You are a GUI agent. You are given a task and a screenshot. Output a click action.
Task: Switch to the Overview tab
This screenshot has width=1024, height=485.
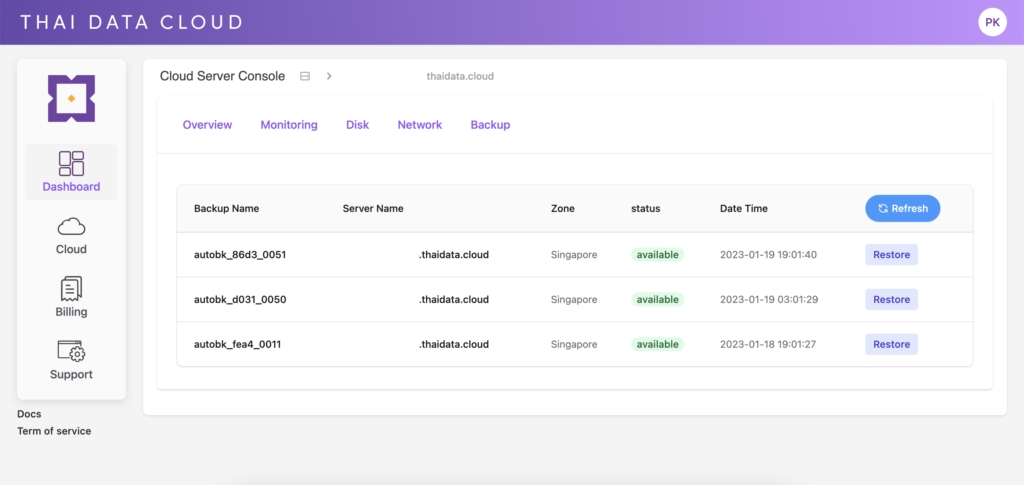(207, 125)
